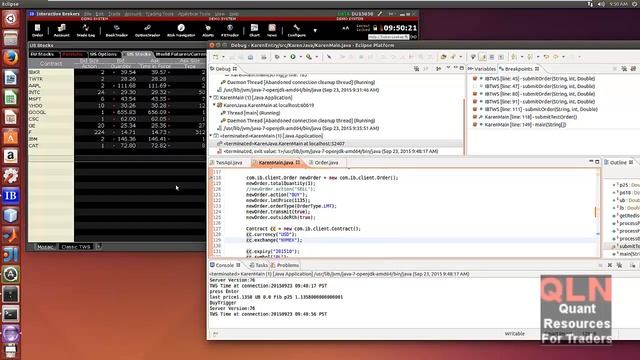Open the Ubuntu Dash home button

point(11,18)
